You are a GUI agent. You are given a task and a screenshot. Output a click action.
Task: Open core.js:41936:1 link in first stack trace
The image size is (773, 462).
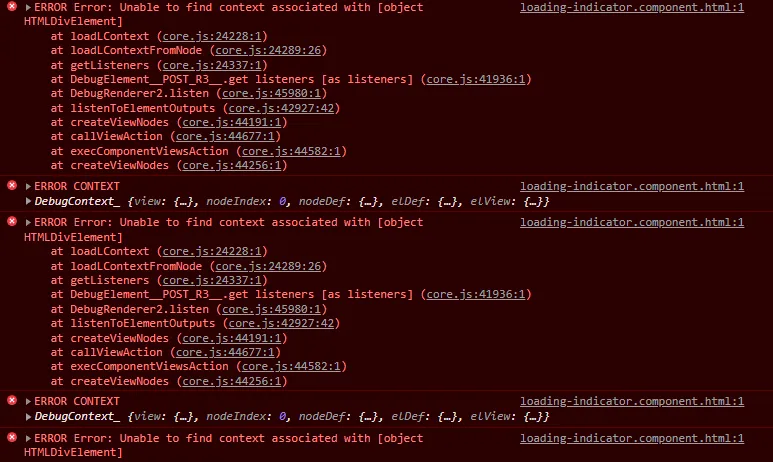coord(476,79)
